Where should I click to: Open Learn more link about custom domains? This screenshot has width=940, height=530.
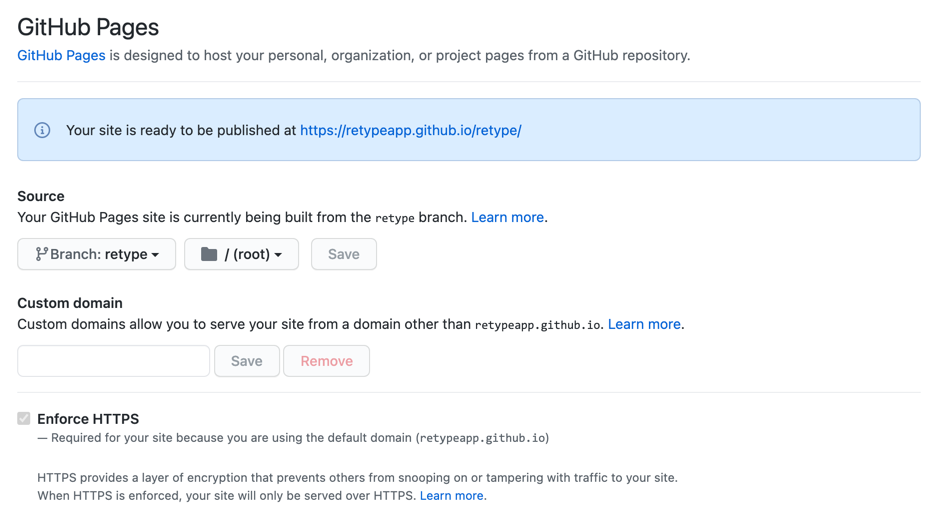(644, 324)
